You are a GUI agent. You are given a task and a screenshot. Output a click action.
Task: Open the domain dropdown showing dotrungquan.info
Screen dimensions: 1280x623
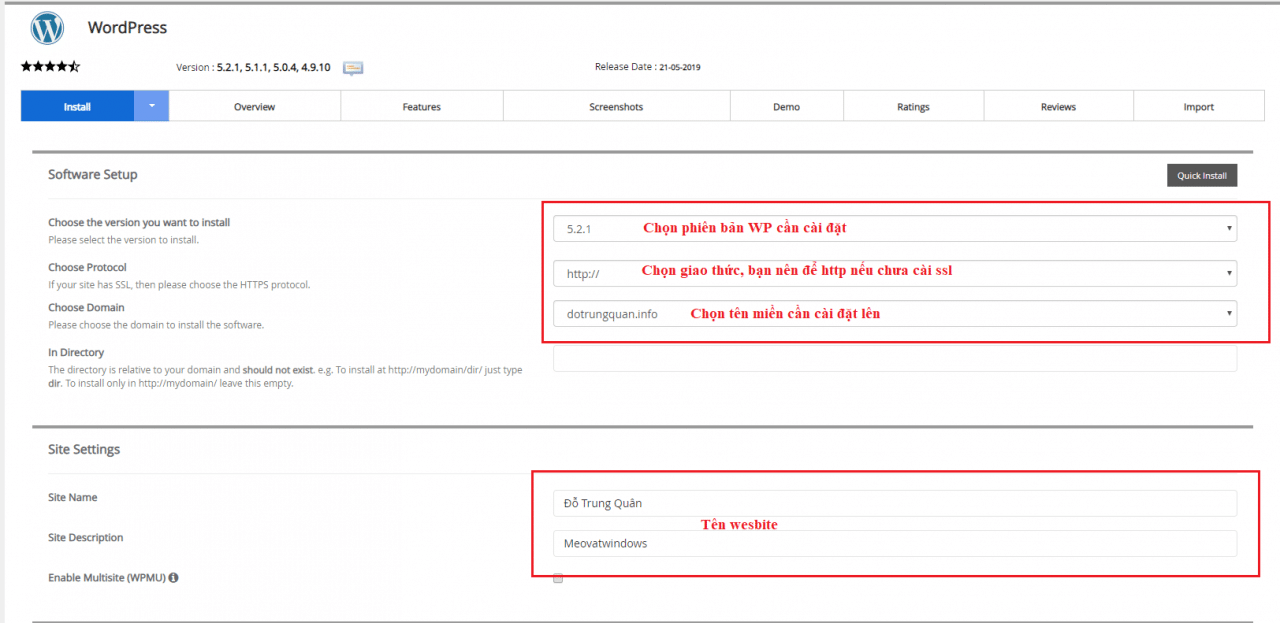click(895, 314)
